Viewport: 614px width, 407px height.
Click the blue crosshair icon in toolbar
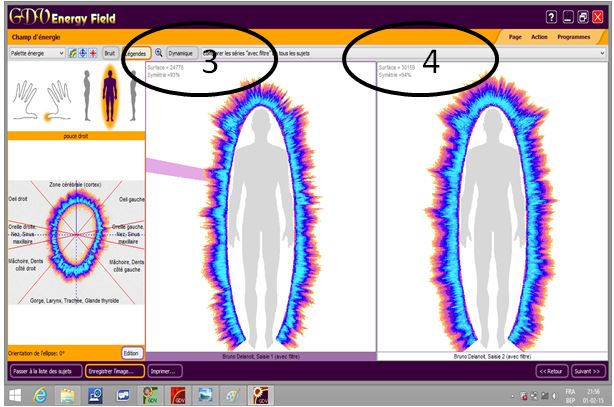click(83, 52)
